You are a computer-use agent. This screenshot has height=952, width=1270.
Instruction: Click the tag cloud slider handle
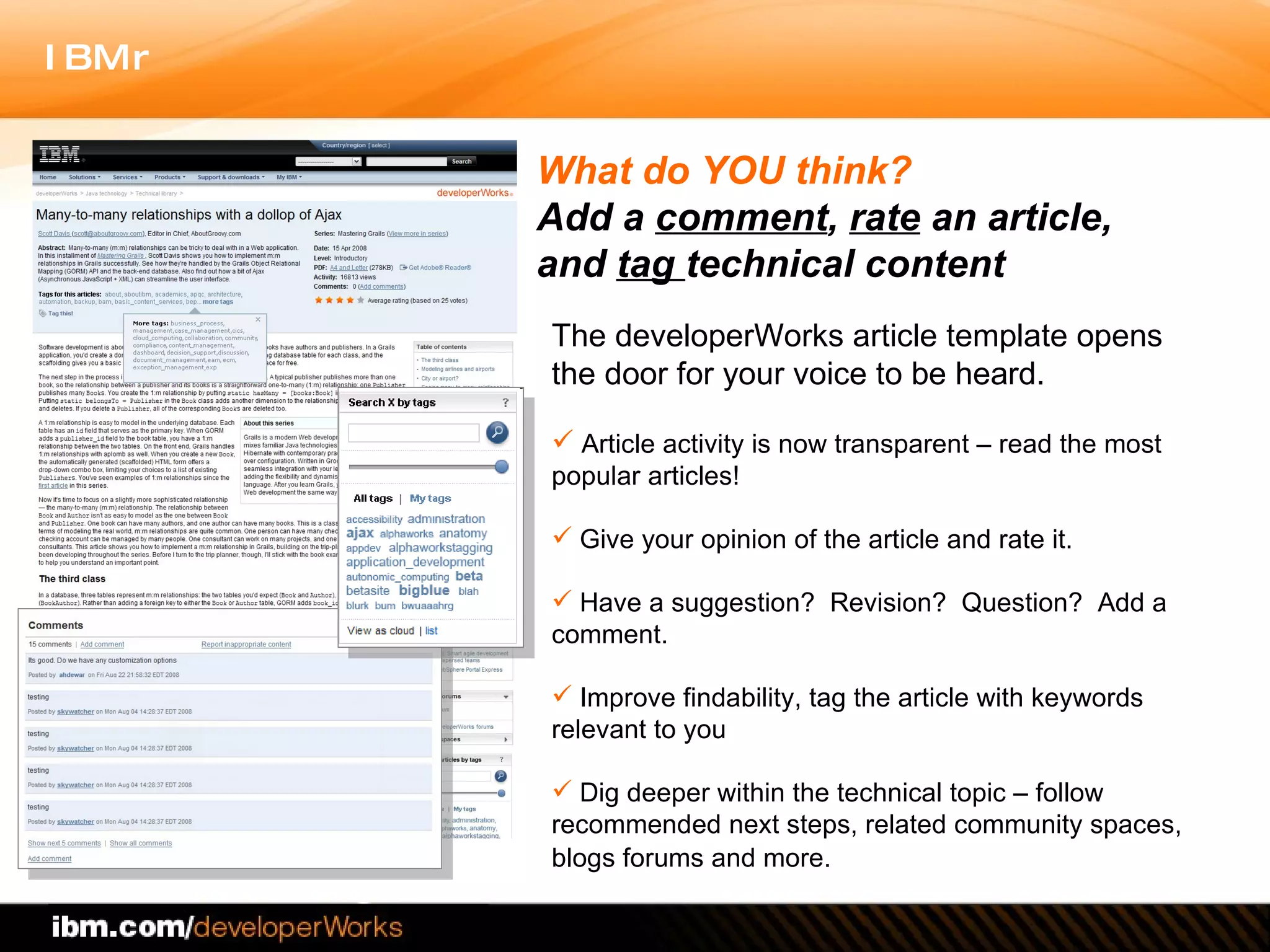click(x=502, y=467)
